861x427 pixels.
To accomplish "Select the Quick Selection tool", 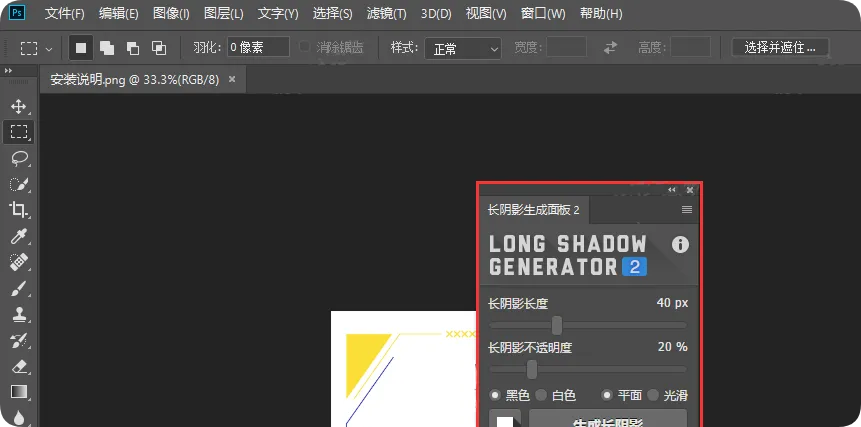I will click(19, 184).
